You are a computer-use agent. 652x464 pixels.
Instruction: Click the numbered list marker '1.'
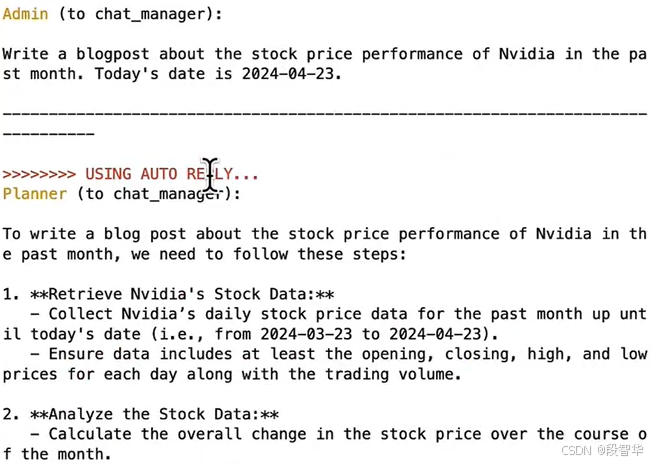pos(11,294)
